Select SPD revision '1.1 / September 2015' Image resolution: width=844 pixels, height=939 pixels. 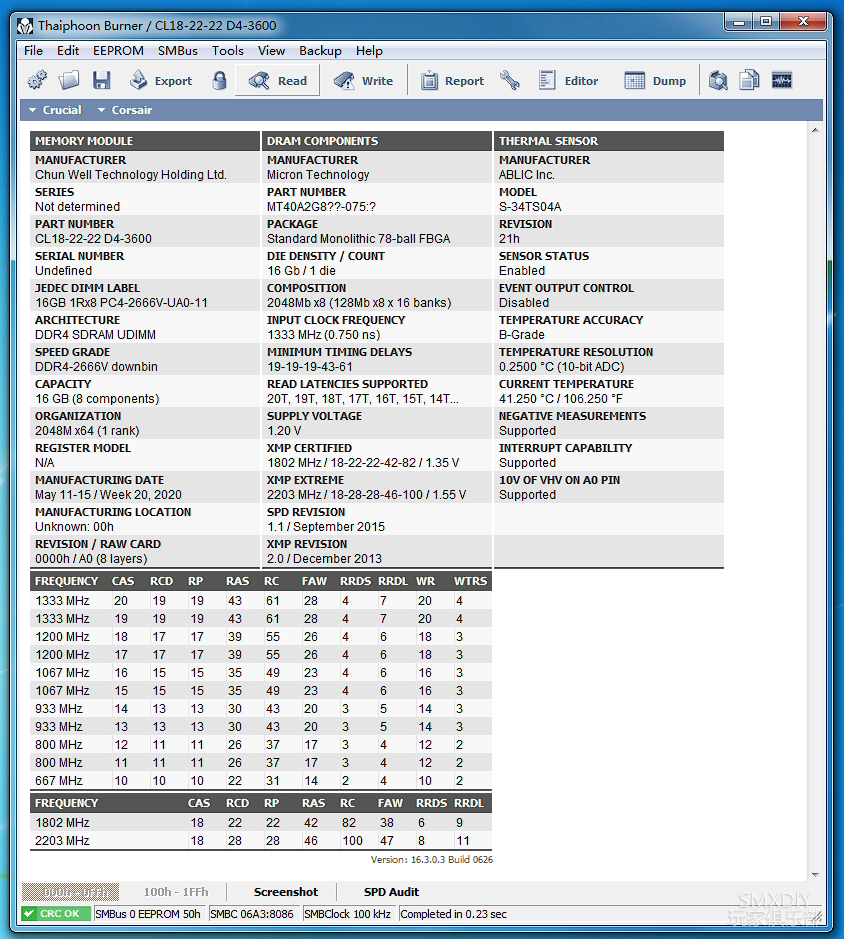pyautogui.click(x=326, y=527)
